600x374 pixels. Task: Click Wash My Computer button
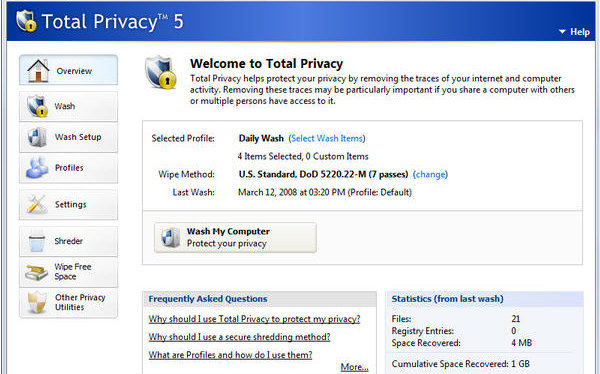tap(235, 237)
